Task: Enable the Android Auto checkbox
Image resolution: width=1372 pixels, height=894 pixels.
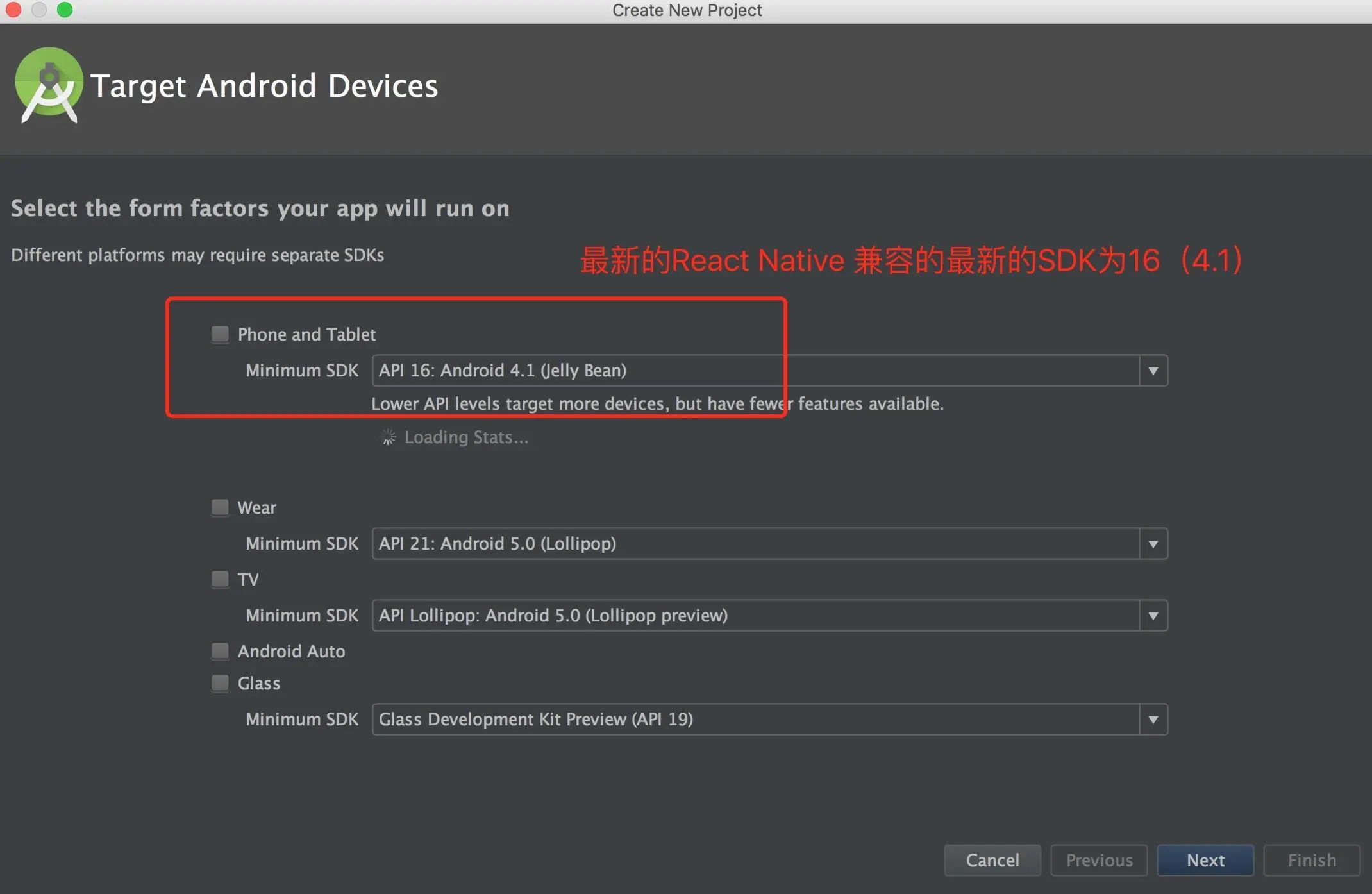Action: tap(220, 651)
